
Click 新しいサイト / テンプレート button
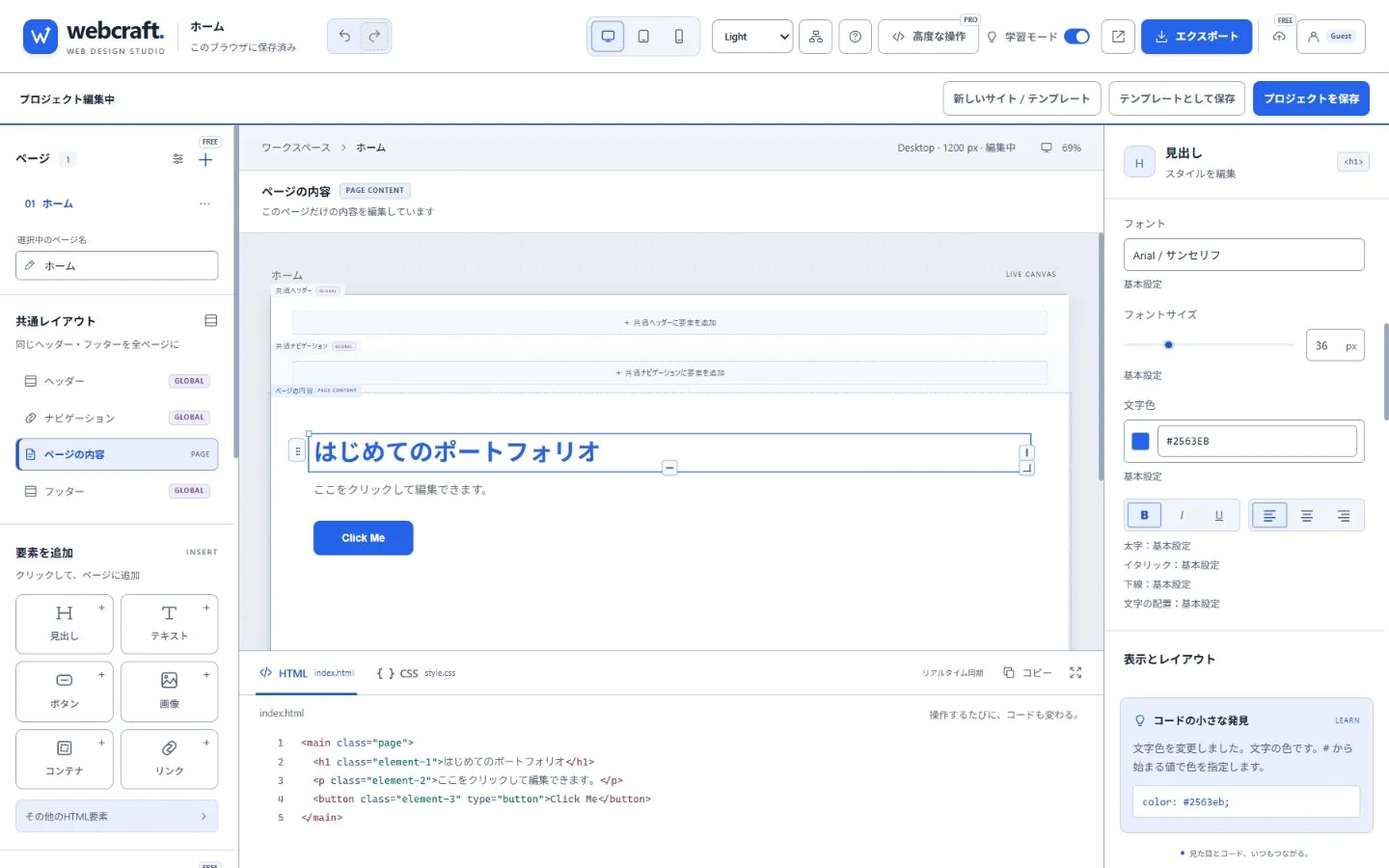1021,98
